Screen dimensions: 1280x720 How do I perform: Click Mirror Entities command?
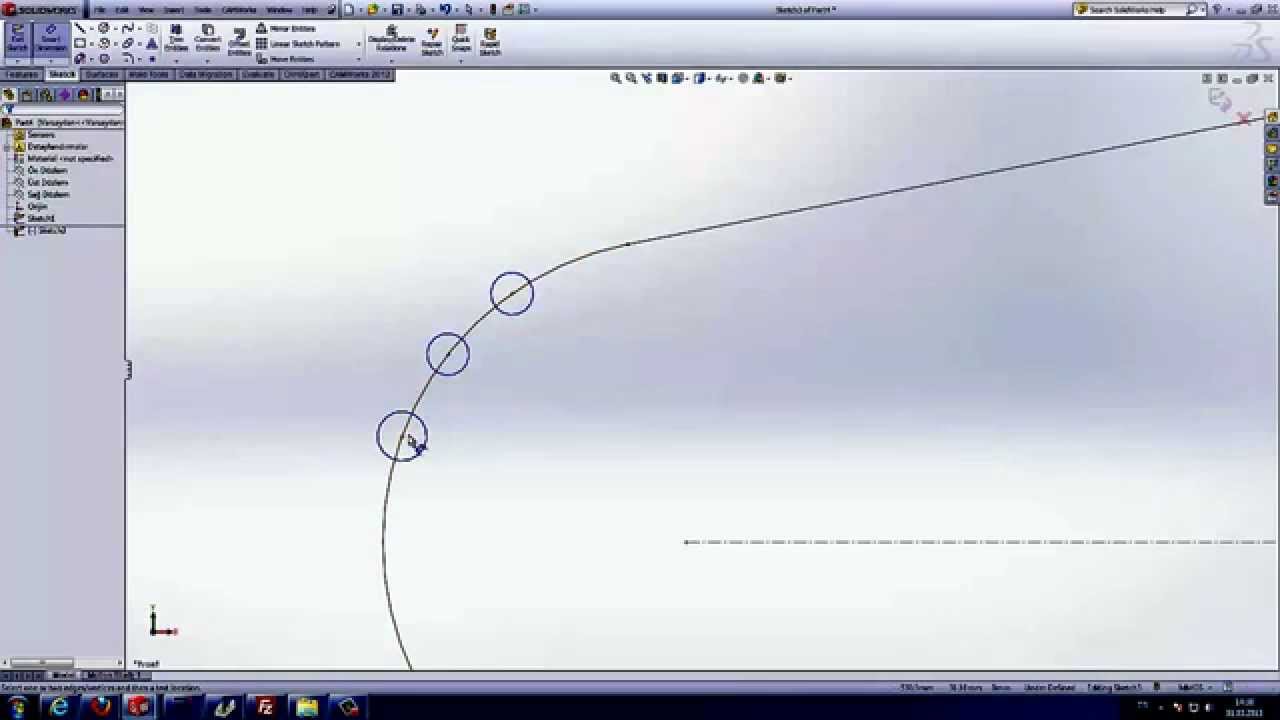(x=285, y=29)
